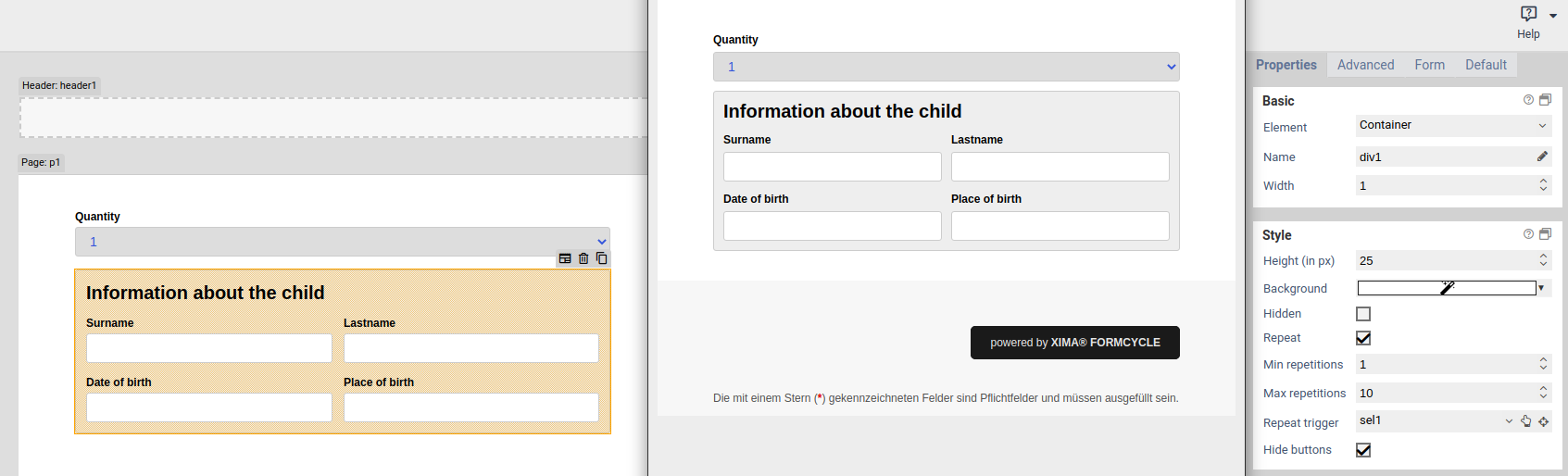Click the pencil icon in the Name field
1568x476 pixels.
click(1542, 157)
